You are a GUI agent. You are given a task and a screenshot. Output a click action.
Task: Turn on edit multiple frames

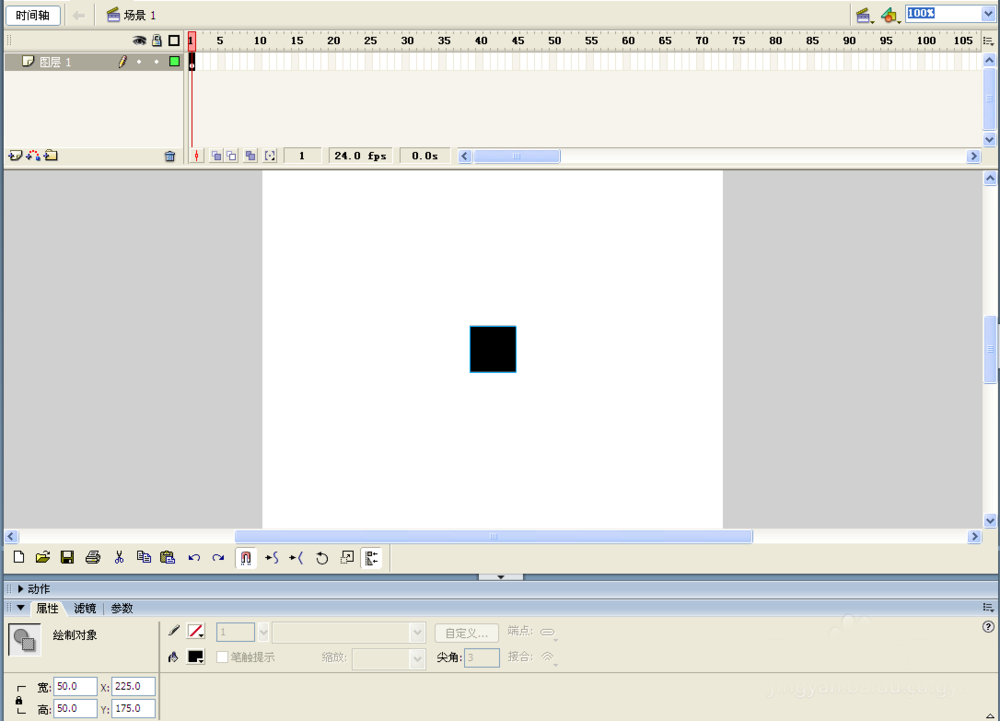[x=251, y=156]
